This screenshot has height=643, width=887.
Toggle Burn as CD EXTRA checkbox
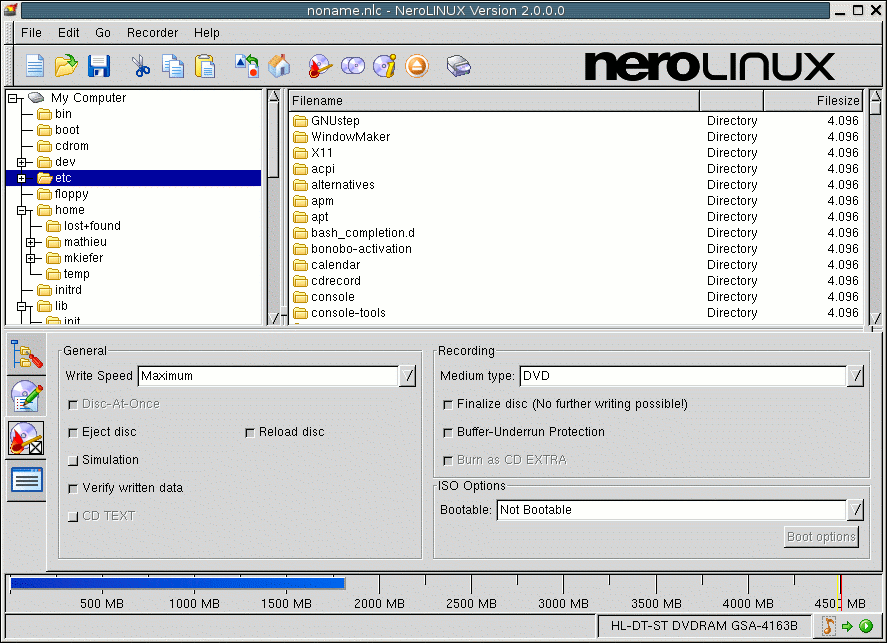(x=447, y=460)
